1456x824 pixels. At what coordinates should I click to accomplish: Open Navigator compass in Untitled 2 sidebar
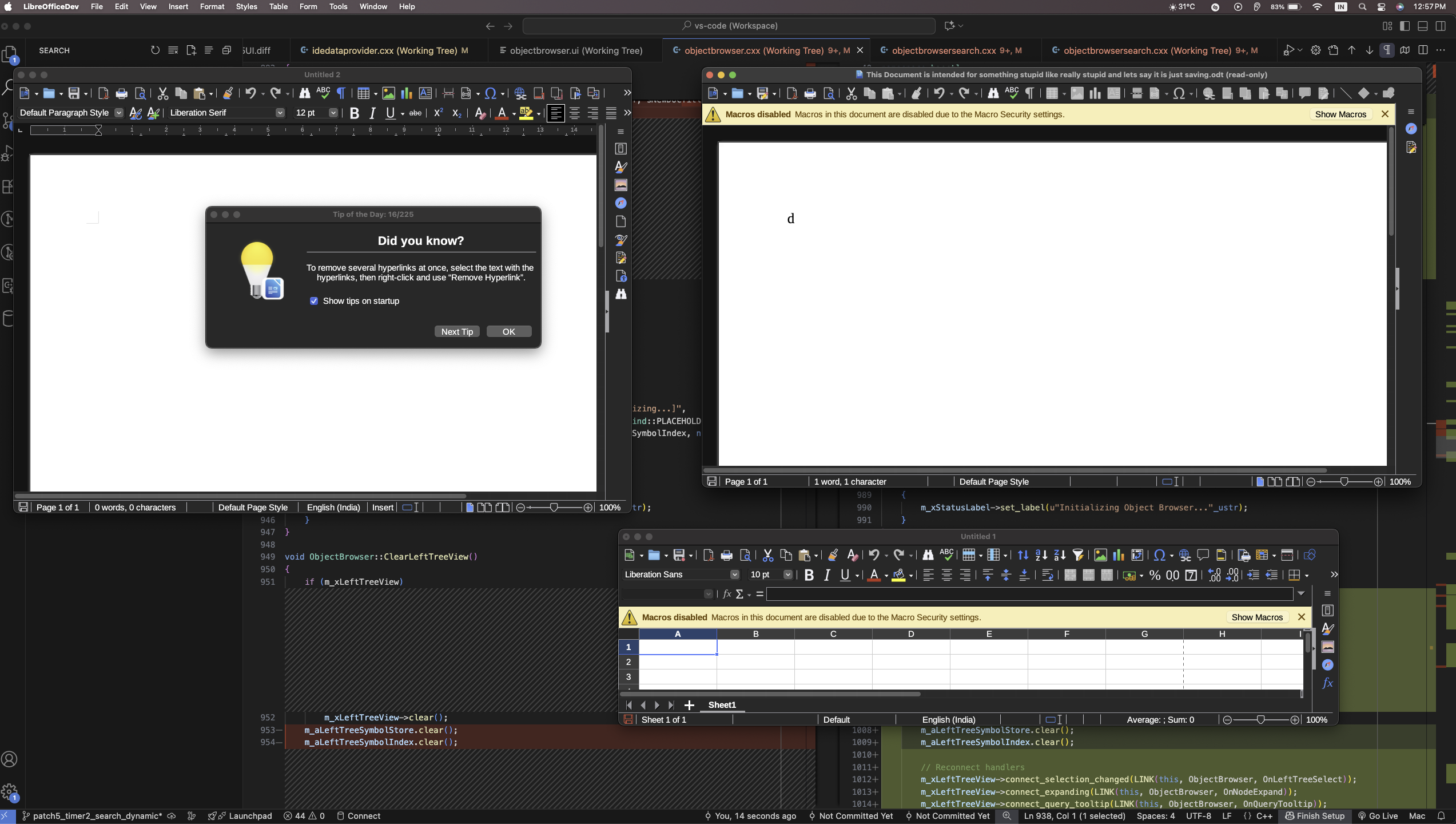[621, 203]
